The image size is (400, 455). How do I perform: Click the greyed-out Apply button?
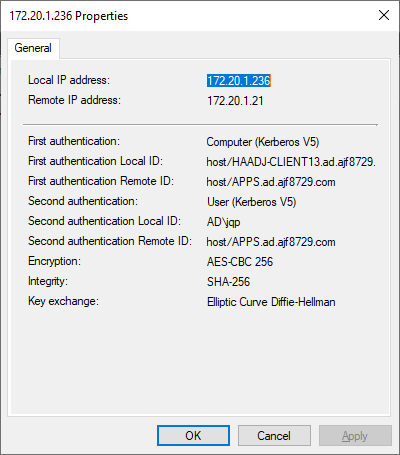point(355,435)
